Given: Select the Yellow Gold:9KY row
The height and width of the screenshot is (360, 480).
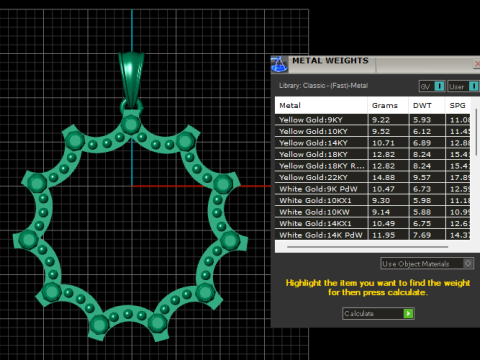Looking at the screenshot, I should pyautogui.click(x=372, y=120).
